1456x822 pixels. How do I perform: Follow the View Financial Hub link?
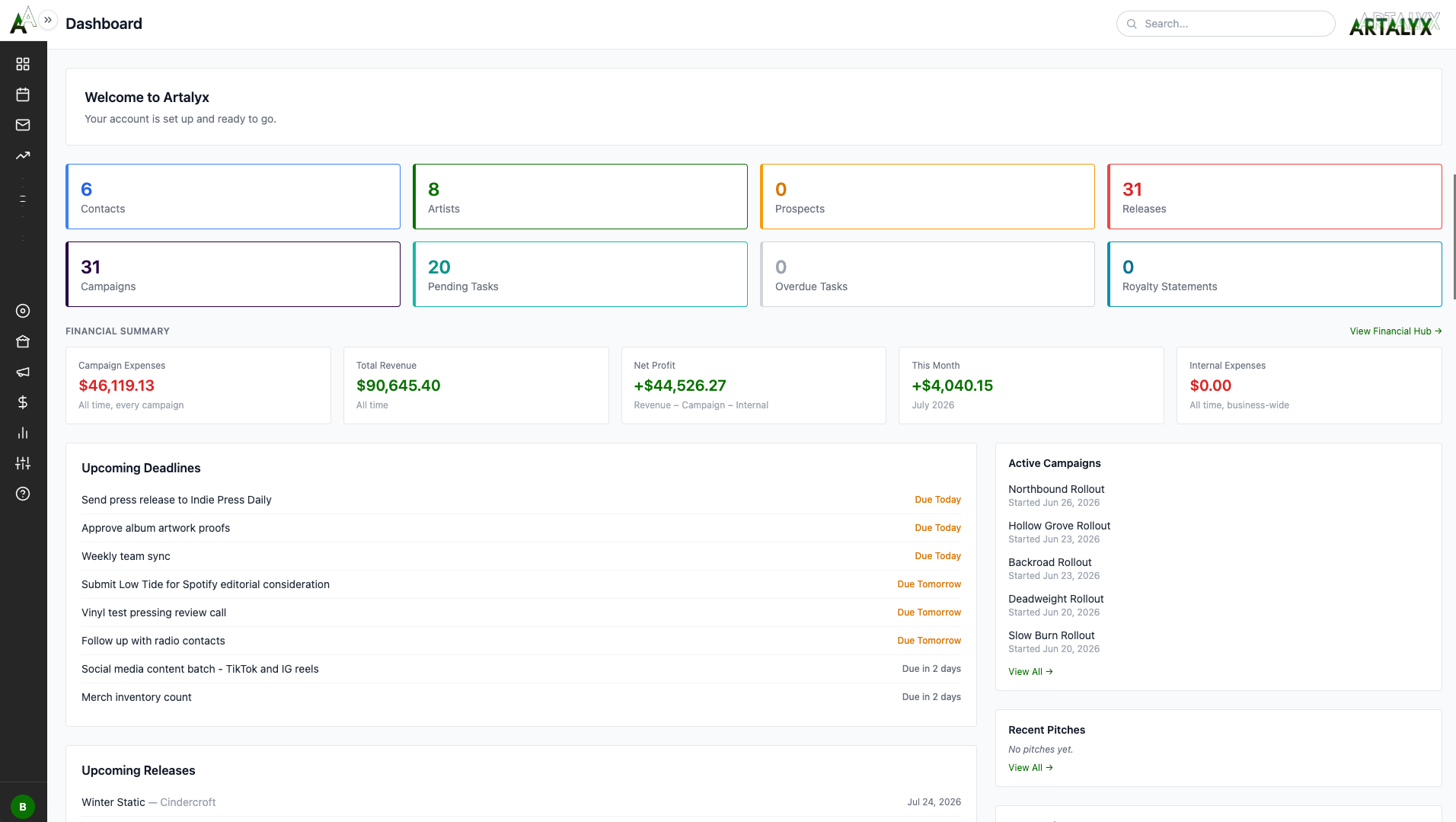[1396, 331]
